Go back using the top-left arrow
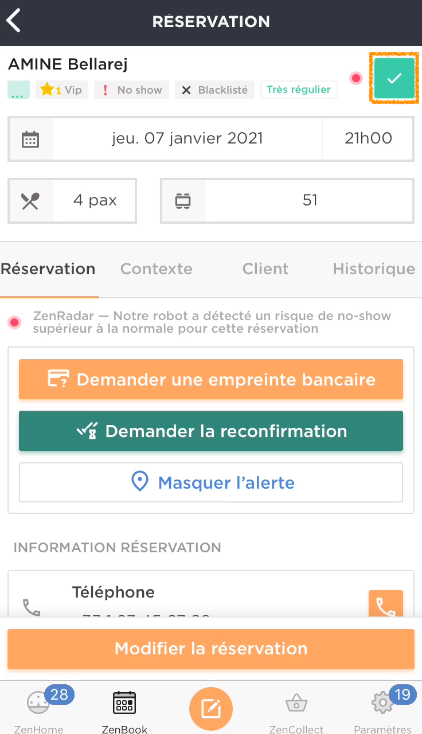 coord(14,21)
